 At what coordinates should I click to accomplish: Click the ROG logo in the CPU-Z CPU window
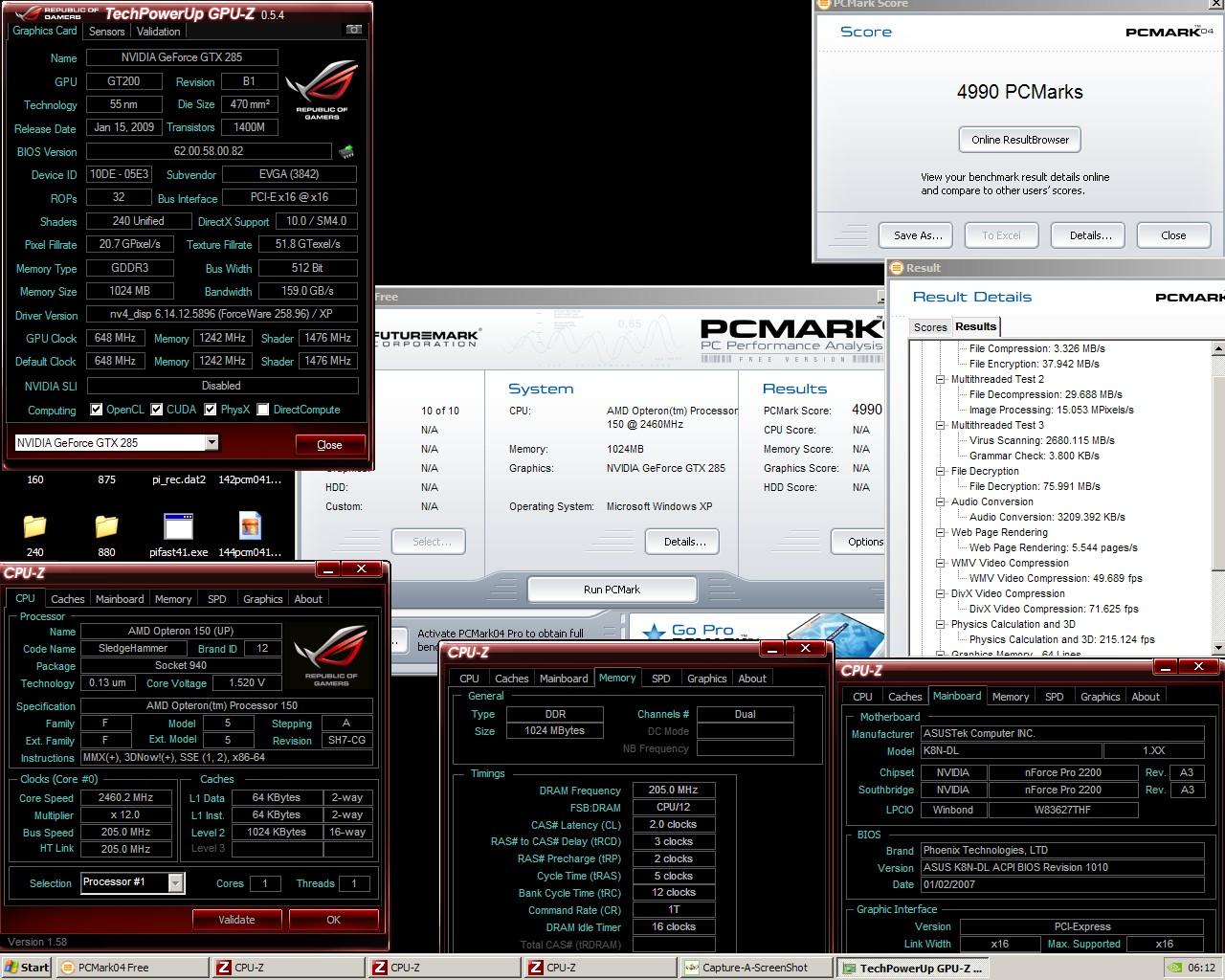coord(330,656)
